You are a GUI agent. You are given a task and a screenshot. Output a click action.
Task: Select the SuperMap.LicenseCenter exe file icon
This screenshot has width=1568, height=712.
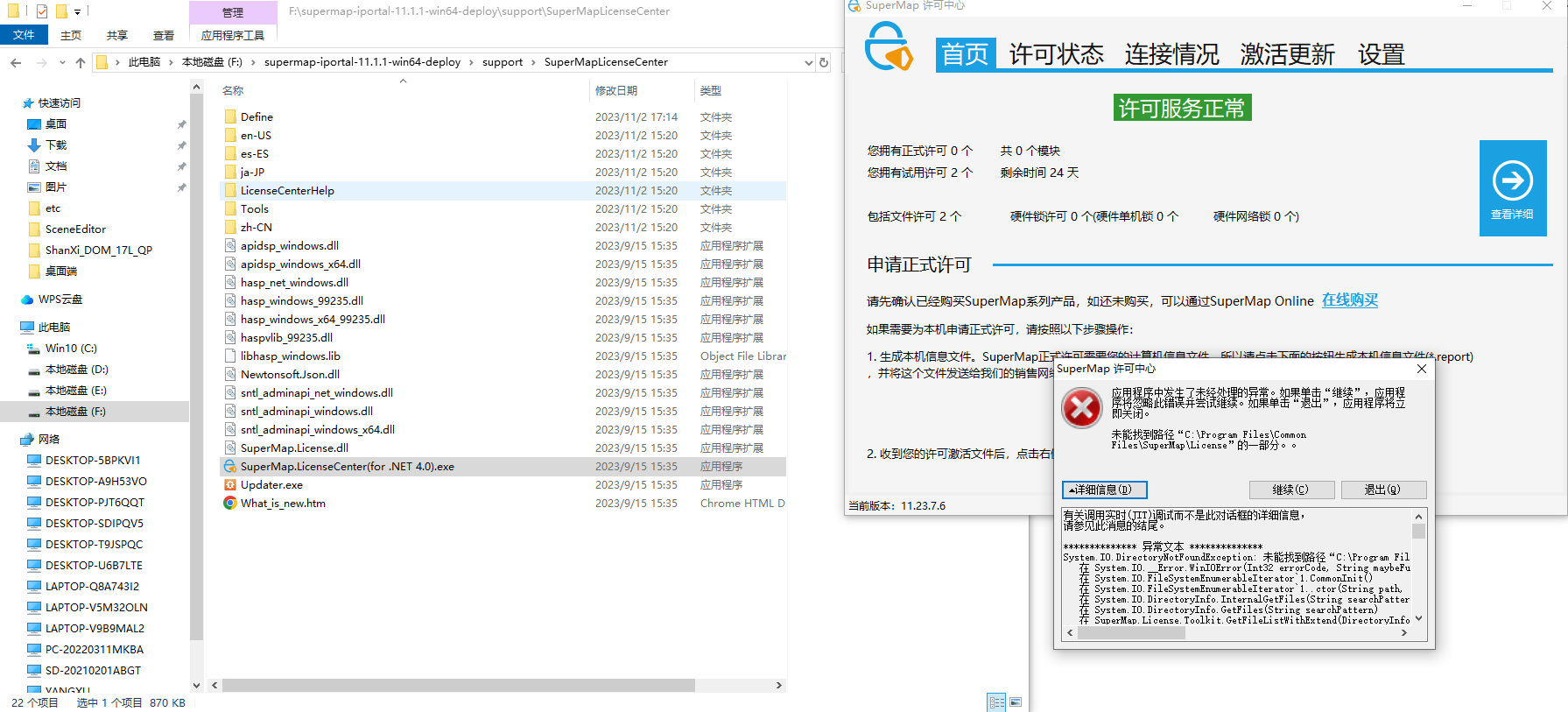point(230,467)
